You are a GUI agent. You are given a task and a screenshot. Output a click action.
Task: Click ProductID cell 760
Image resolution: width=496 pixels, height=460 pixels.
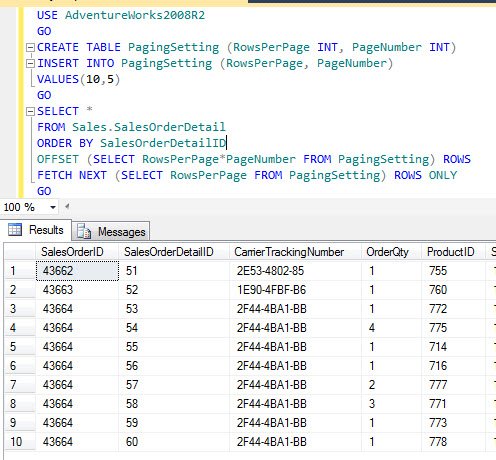coord(453,290)
